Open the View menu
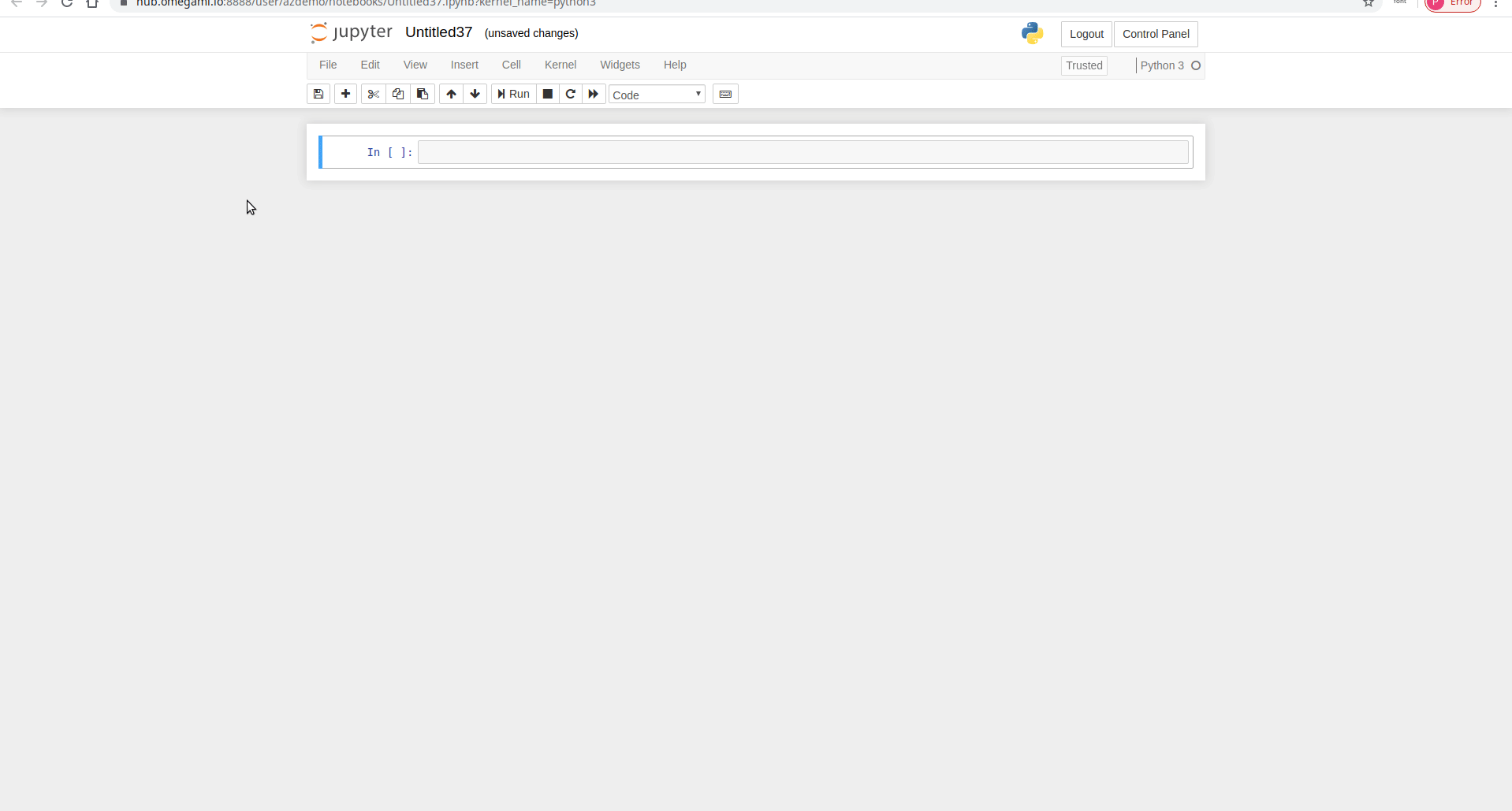Viewport: 1512px width, 811px height. pyautogui.click(x=415, y=65)
